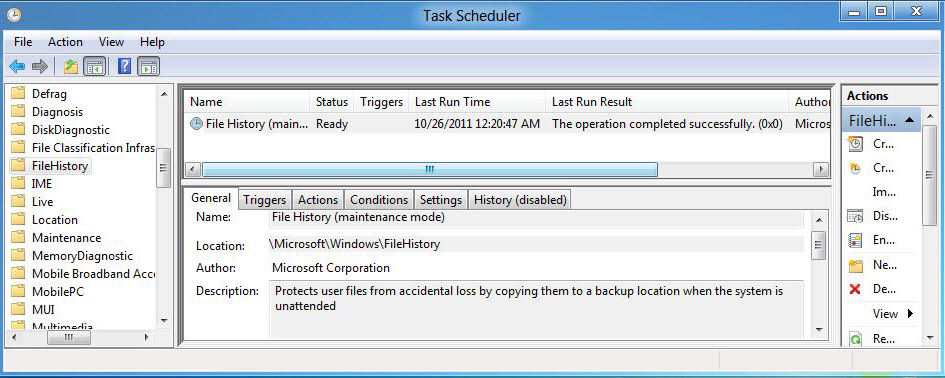Open the blue Help question mark icon
This screenshot has height=378, width=945.
pyautogui.click(x=124, y=66)
